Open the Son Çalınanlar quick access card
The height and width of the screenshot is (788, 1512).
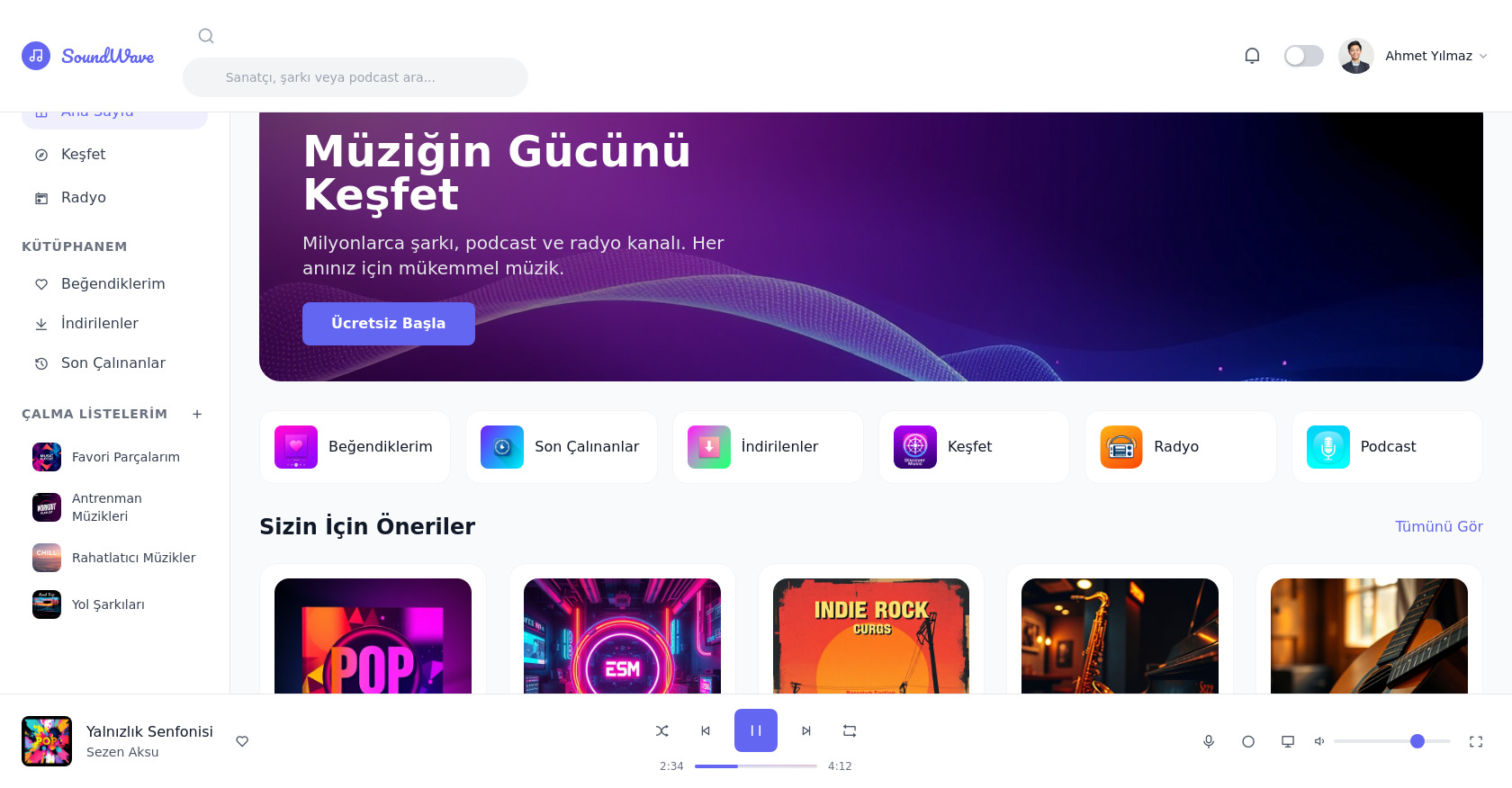point(562,447)
